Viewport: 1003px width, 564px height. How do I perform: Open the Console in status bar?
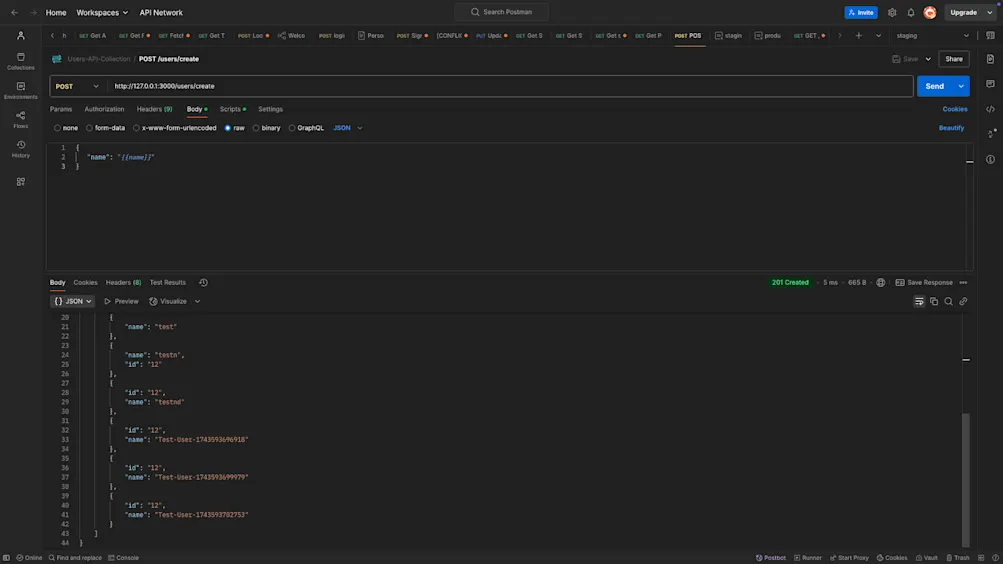pyautogui.click(x=123, y=558)
